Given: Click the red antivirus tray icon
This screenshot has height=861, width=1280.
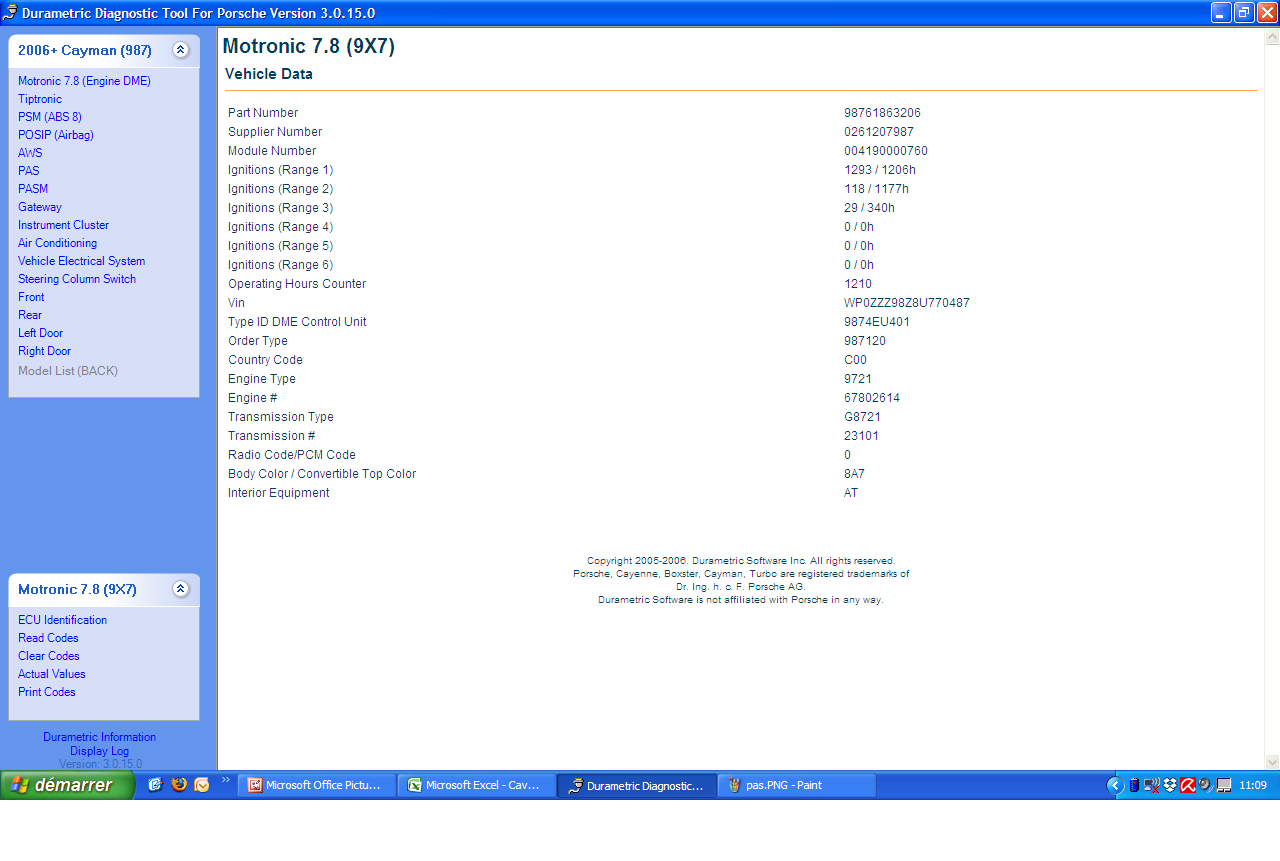Looking at the screenshot, I should coord(1188,785).
